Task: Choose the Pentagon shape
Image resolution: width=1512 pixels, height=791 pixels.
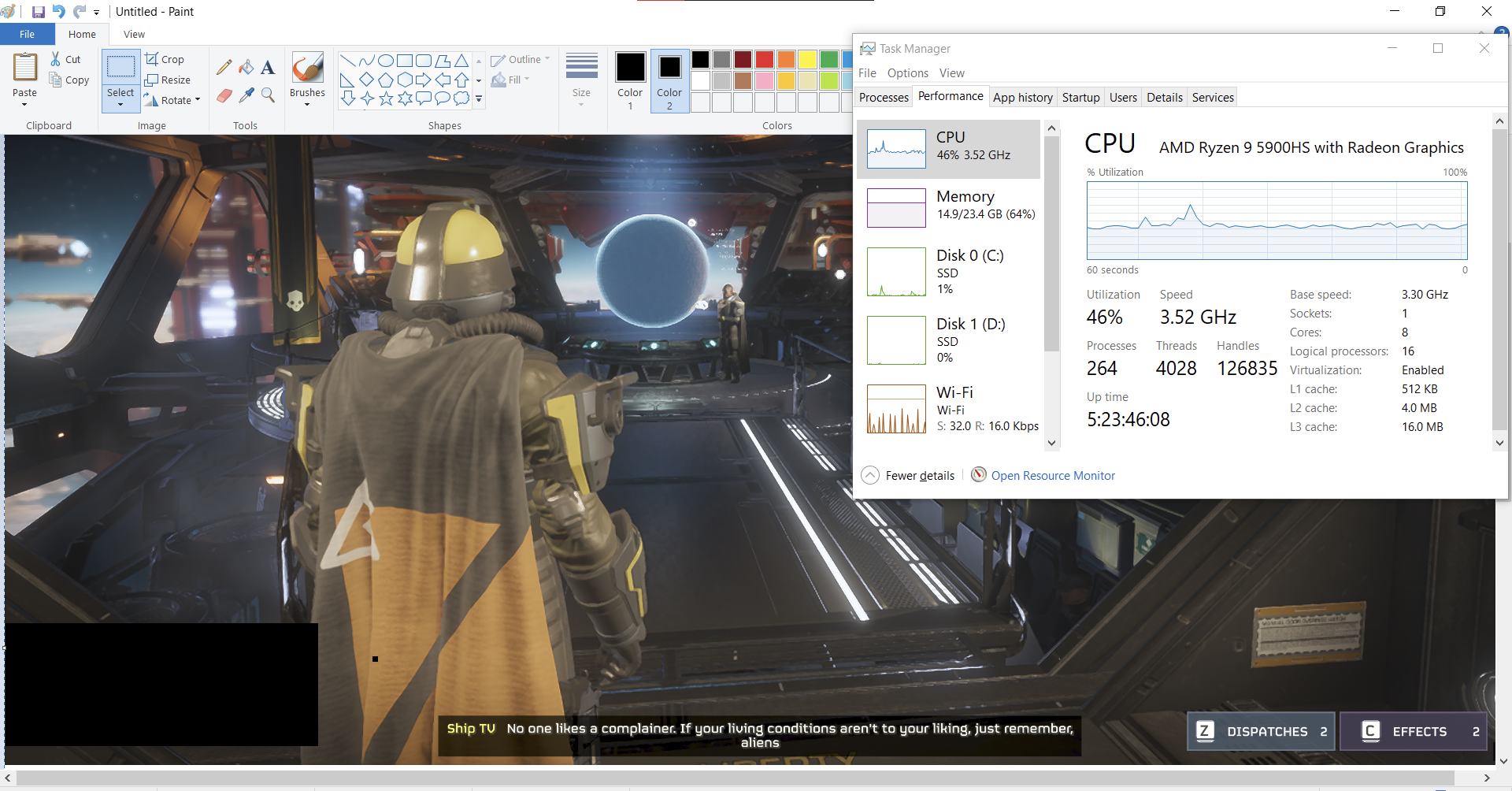Action: click(386, 80)
